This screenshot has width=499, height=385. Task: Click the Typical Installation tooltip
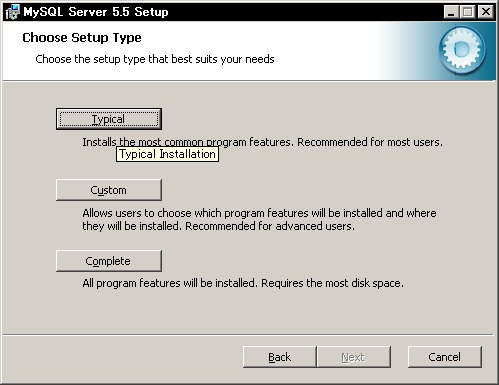[167, 154]
